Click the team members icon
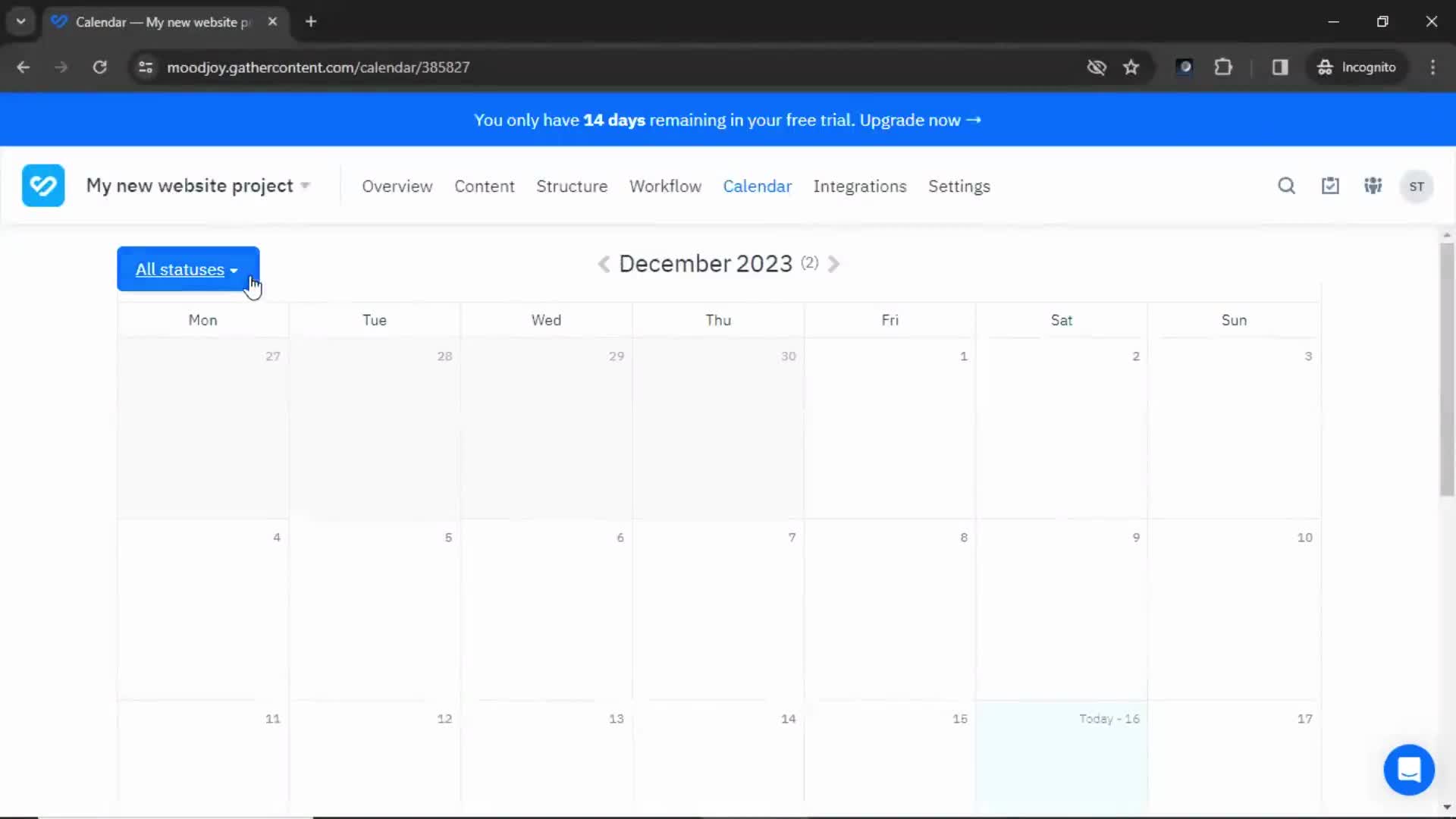The width and height of the screenshot is (1456, 819). [x=1373, y=186]
